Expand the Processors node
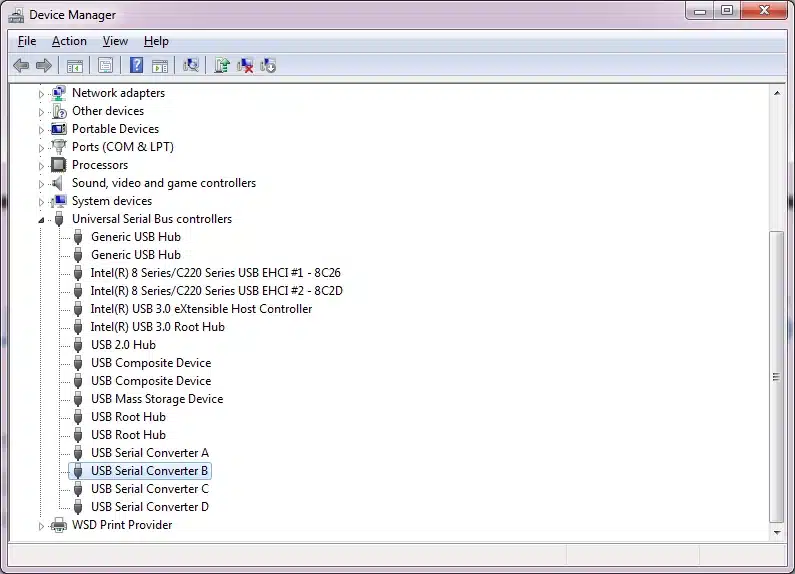This screenshot has height=574, width=795. click(x=41, y=166)
